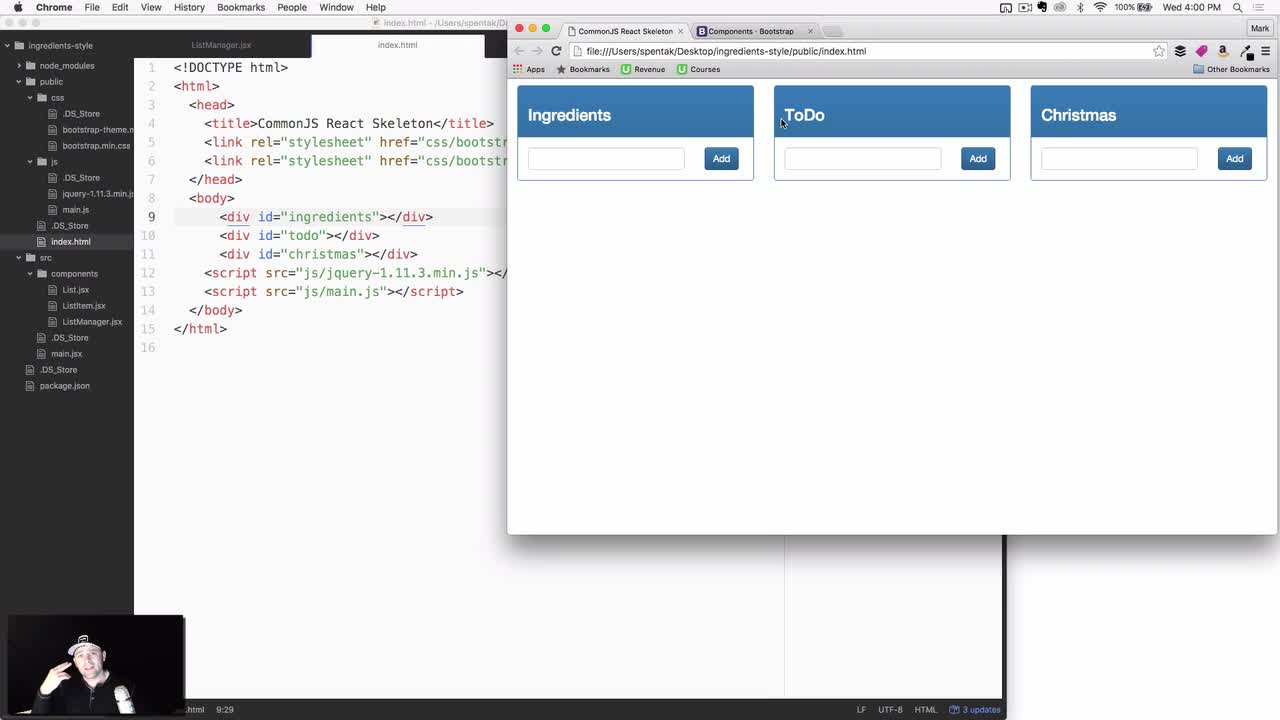1280x720 pixels.
Task: Click the Wi-Fi status icon
Action: tap(1100, 7)
